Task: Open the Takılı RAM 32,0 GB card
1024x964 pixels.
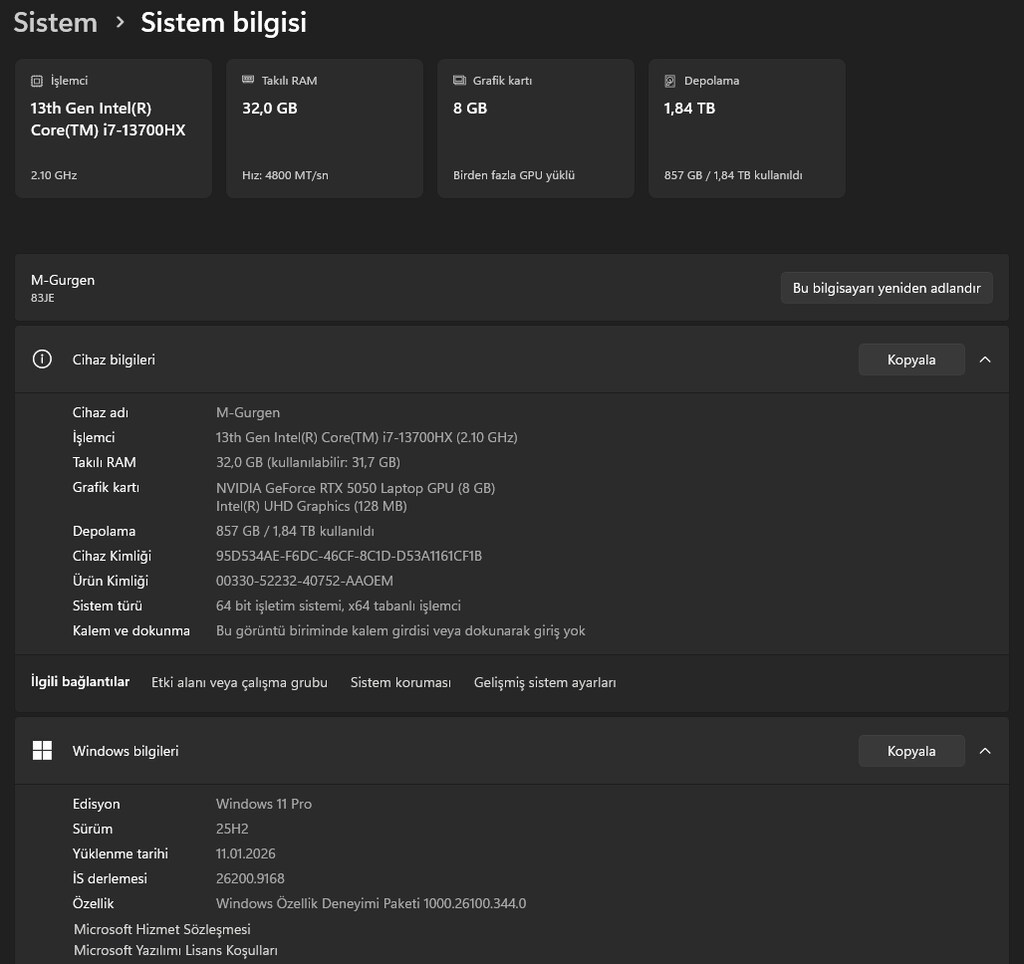Action: point(325,129)
